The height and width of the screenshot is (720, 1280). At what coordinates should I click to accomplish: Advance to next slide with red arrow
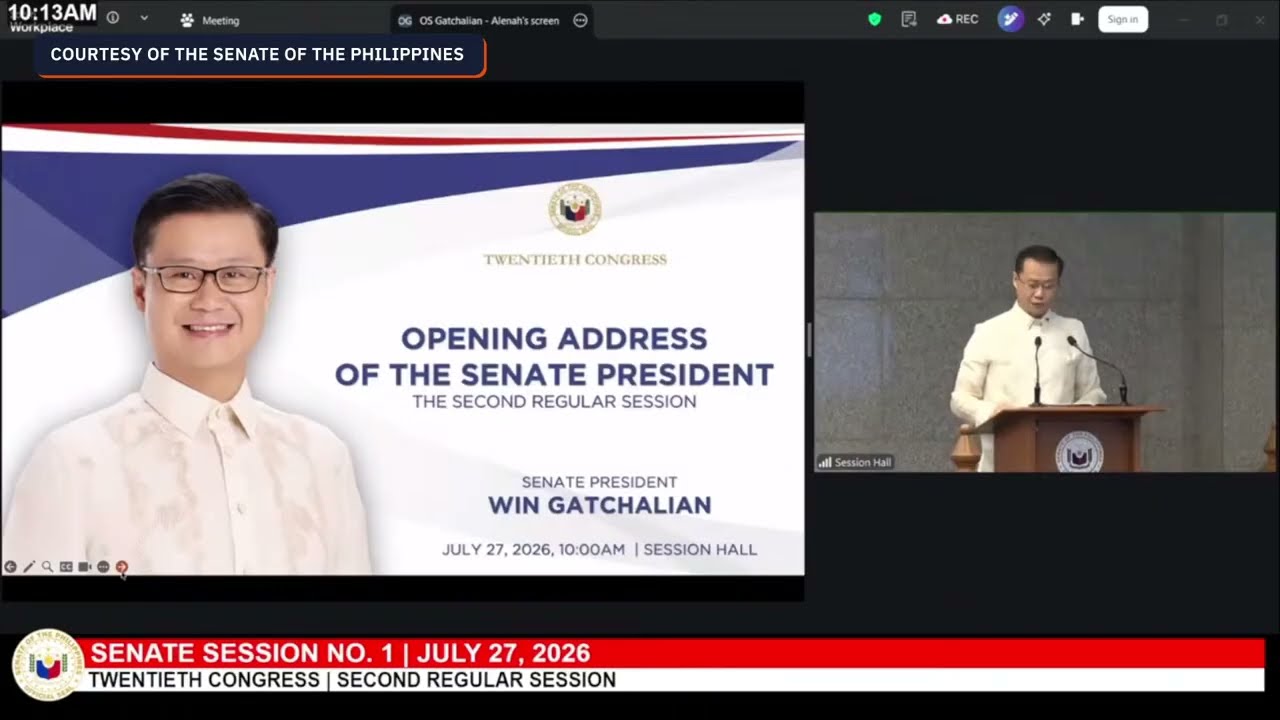[x=122, y=567]
